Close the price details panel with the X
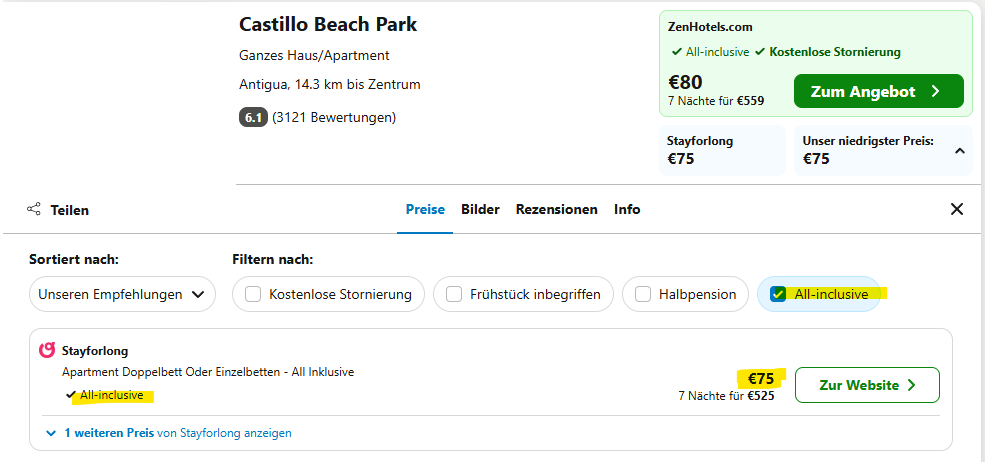Image resolution: width=985 pixels, height=462 pixels. coord(956,209)
